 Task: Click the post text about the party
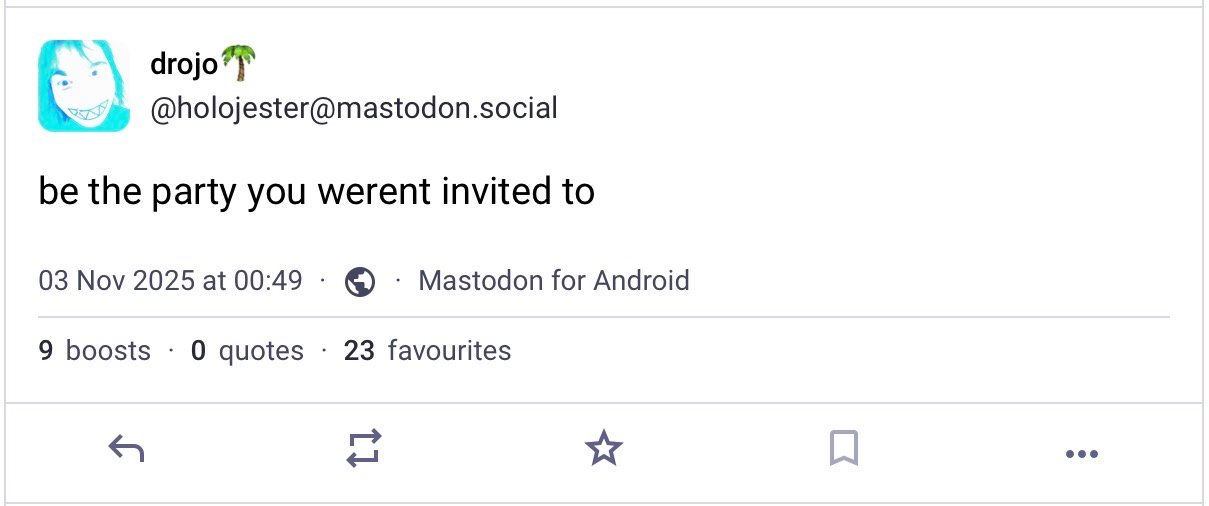pyautogui.click(x=317, y=191)
